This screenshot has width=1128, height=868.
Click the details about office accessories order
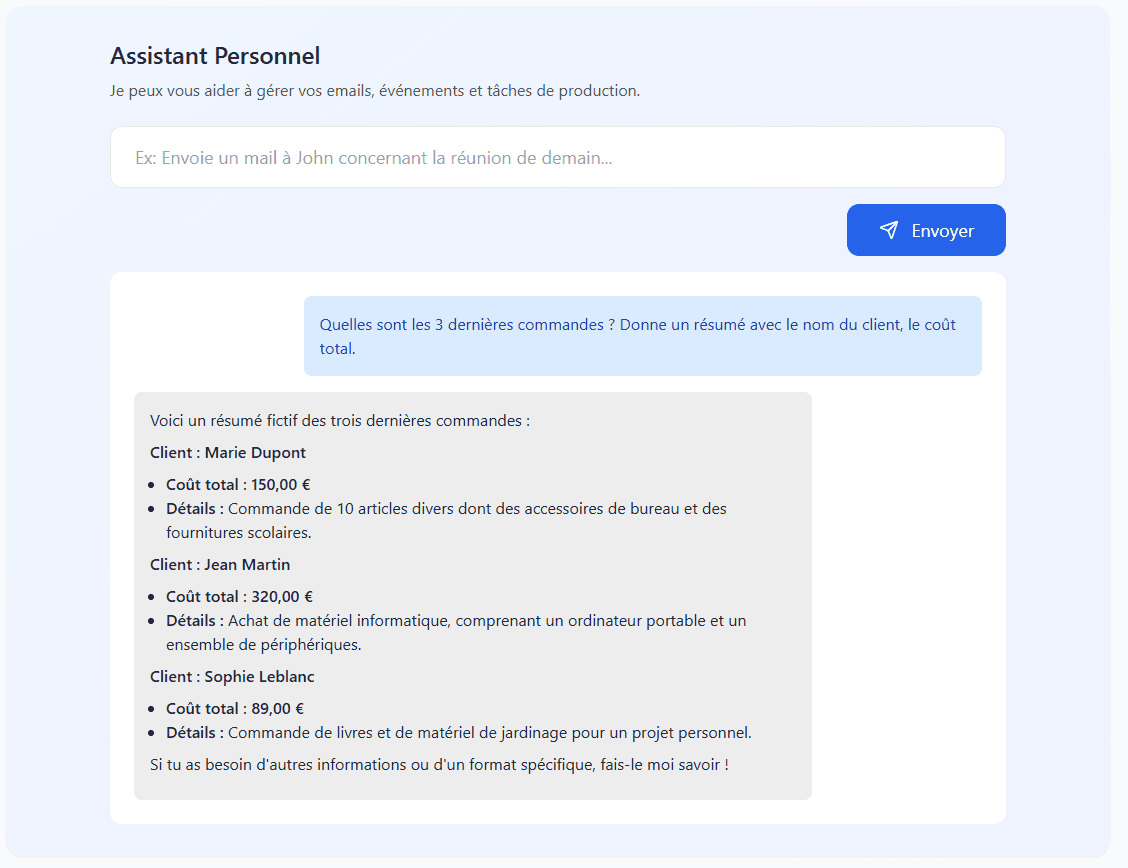[x=476, y=509]
